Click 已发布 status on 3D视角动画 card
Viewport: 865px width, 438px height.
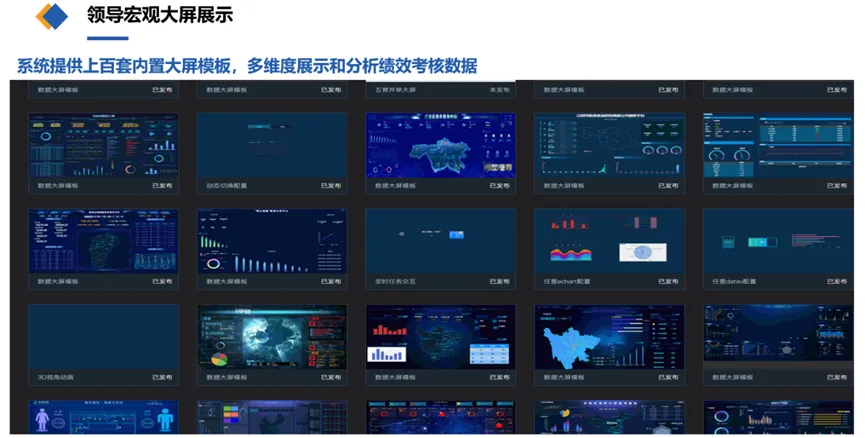[x=162, y=377]
